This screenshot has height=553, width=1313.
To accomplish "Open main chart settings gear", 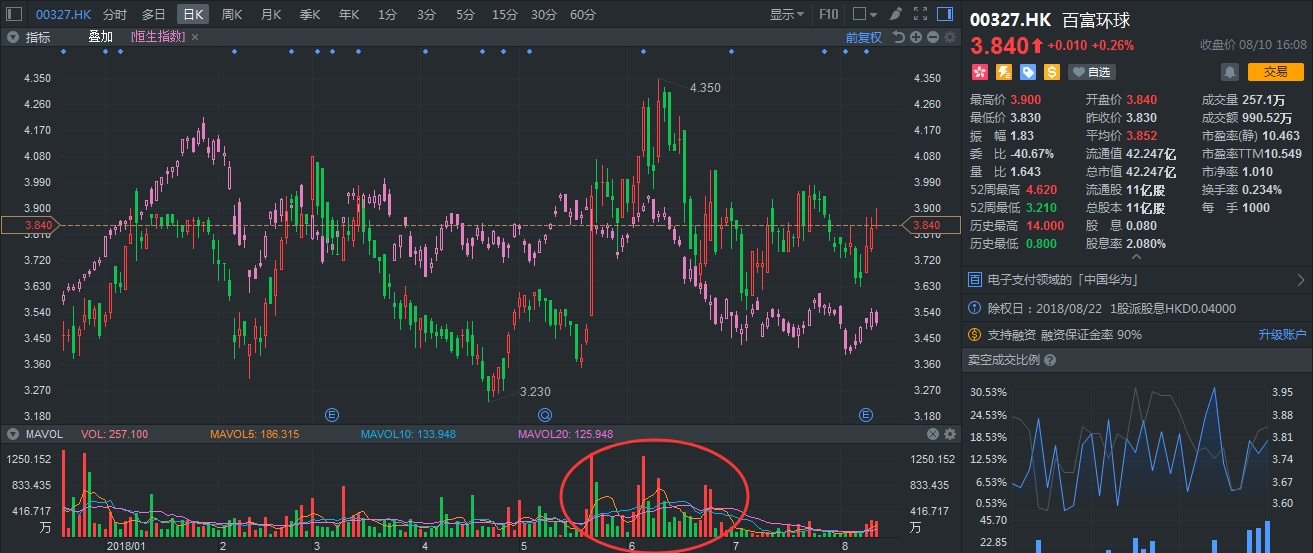I will coord(949,37).
